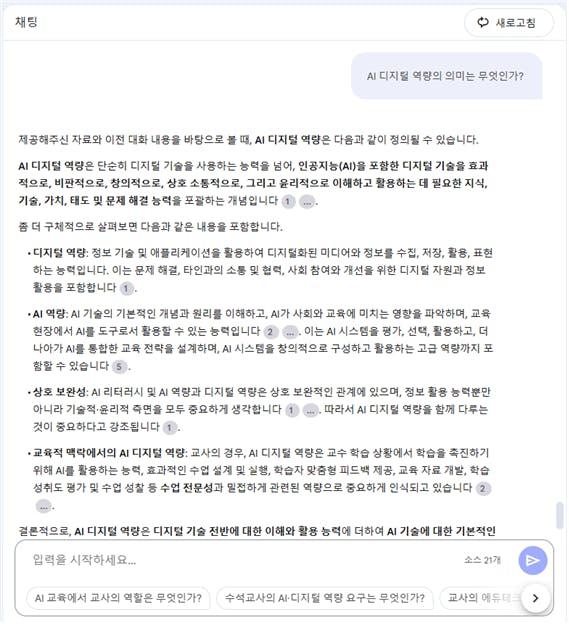Screen dimensions: 569x624
Task: Open citation 2 in the AI 역량 bullet
Action: tap(271, 332)
